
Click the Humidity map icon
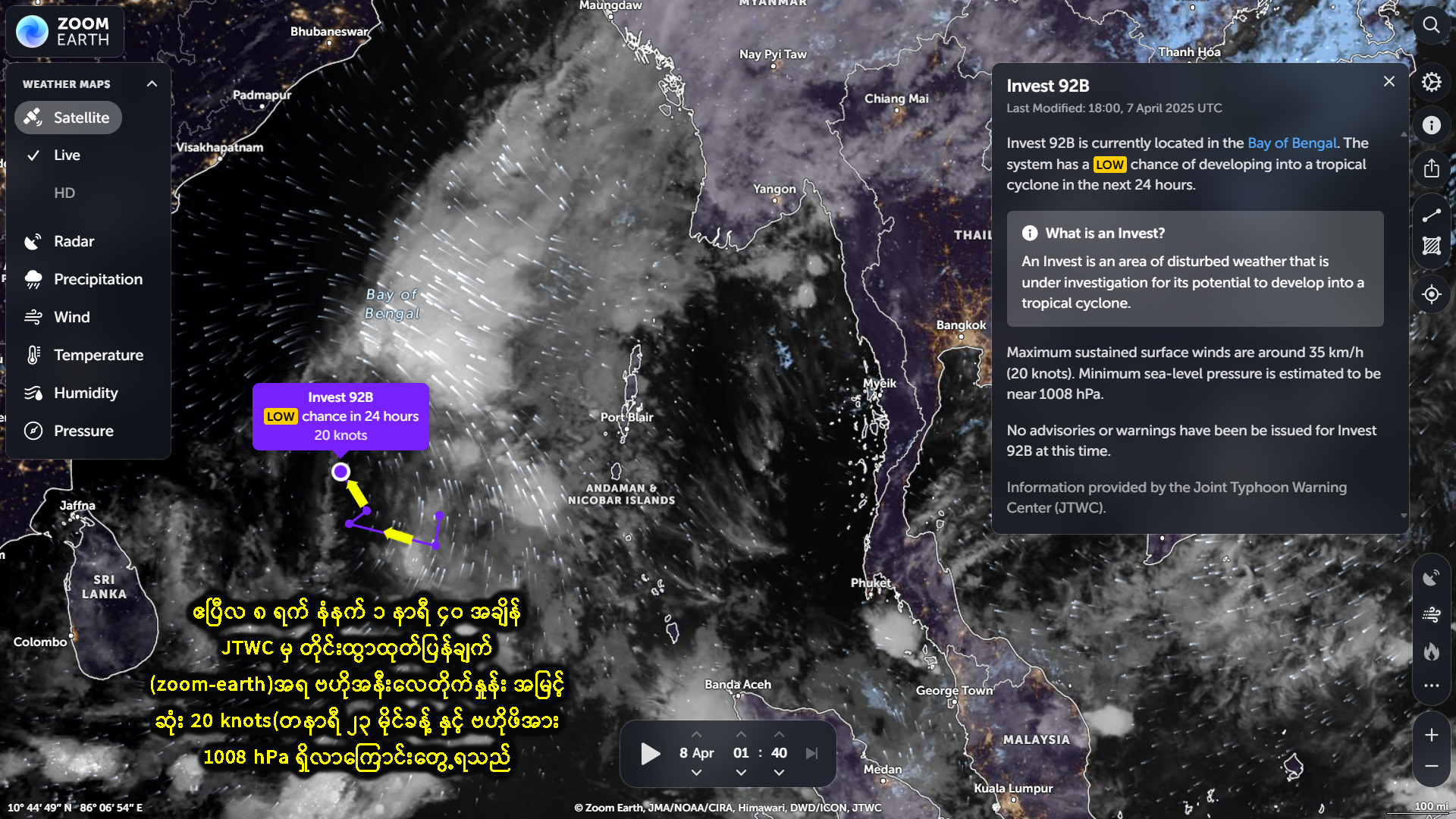33,393
